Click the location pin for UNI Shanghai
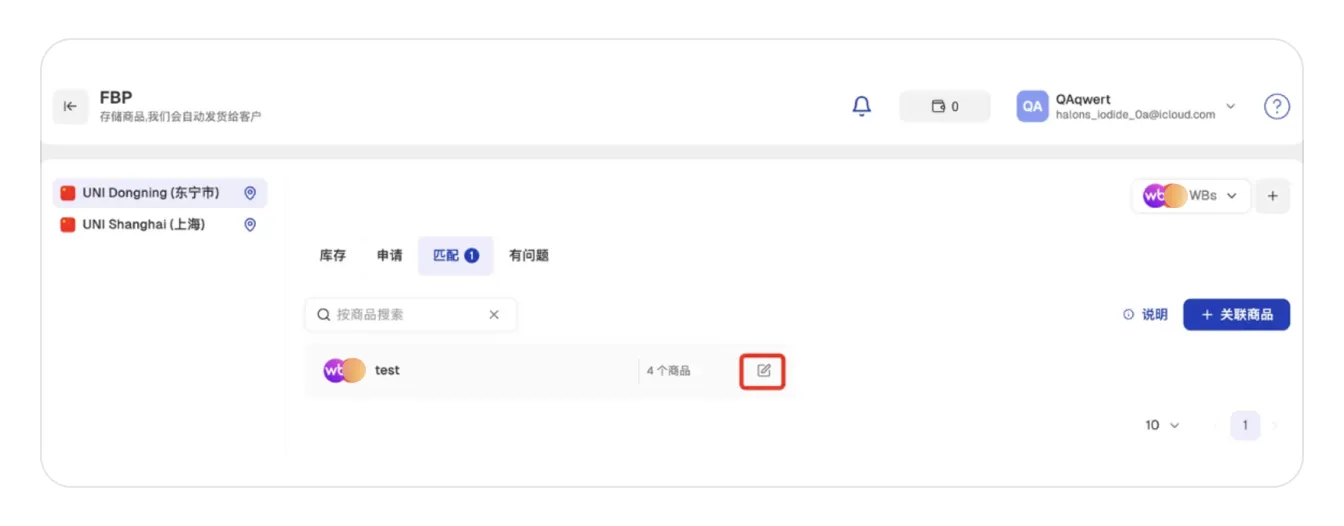The width and height of the screenshot is (1344, 526). [250, 225]
